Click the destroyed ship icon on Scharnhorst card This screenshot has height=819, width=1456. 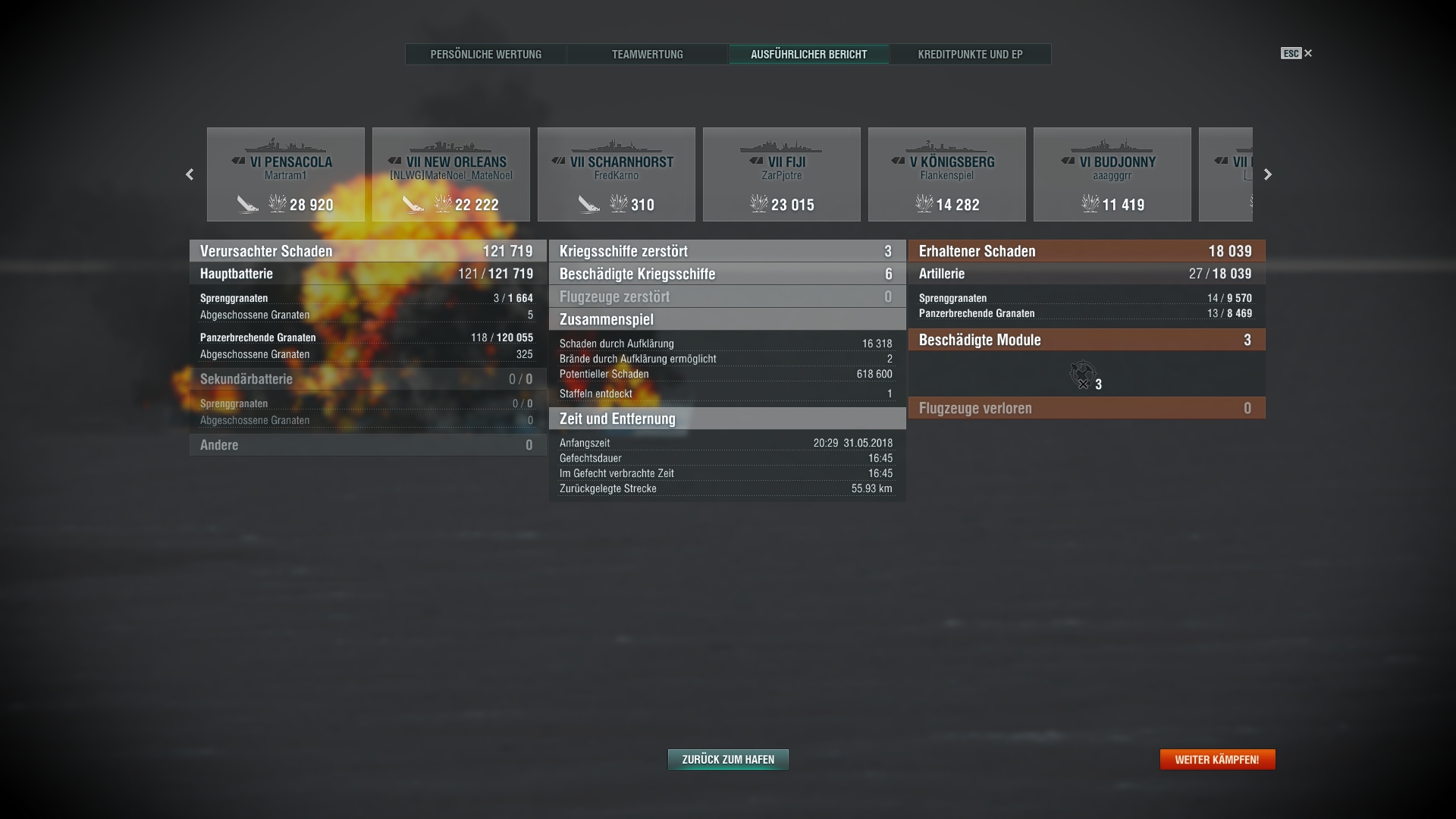pyautogui.click(x=589, y=203)
